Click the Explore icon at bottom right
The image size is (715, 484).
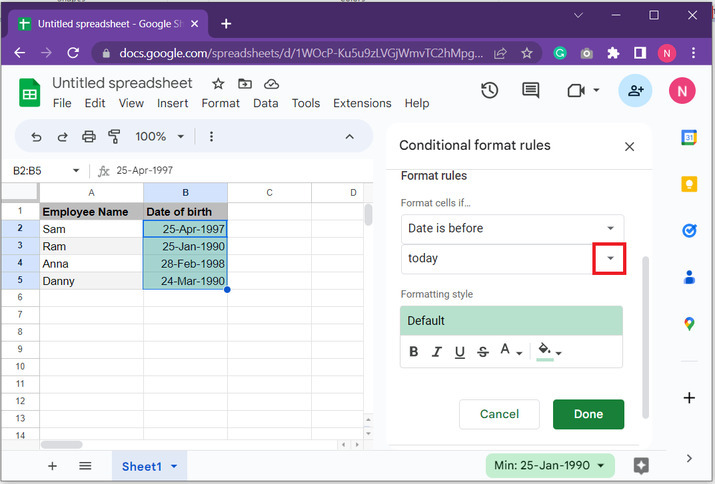(641, 466)
